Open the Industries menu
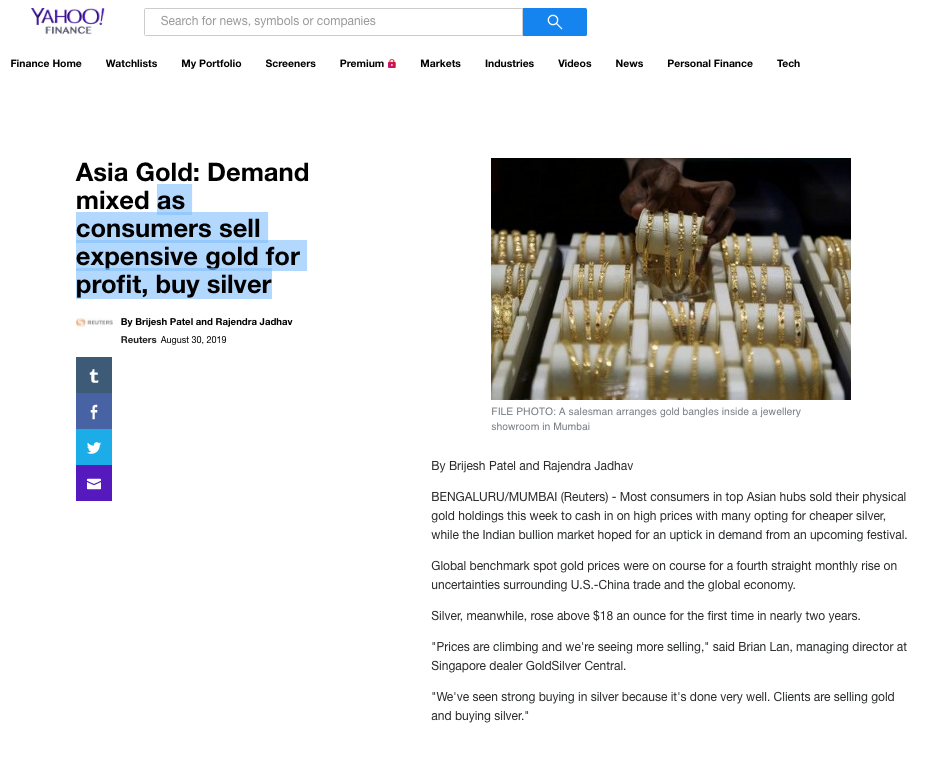The height and width of the screenshot is (758, 944). tap(509, 63)
